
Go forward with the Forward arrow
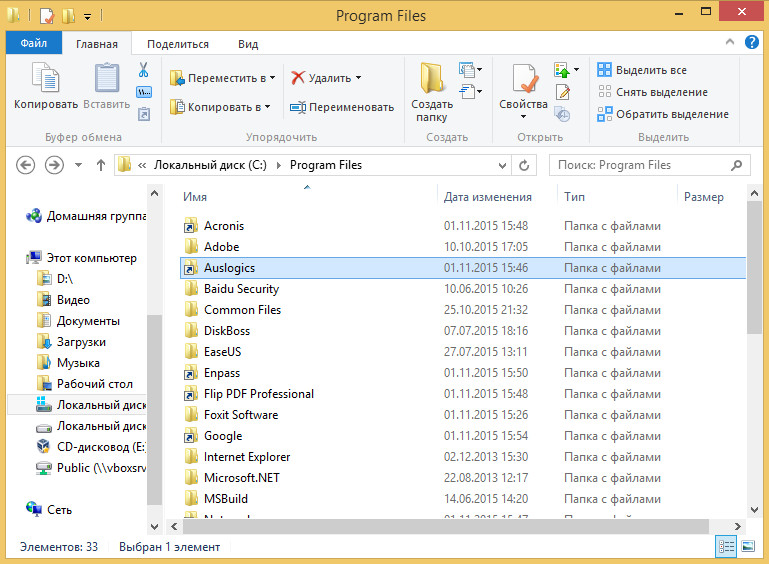[54, 165]
